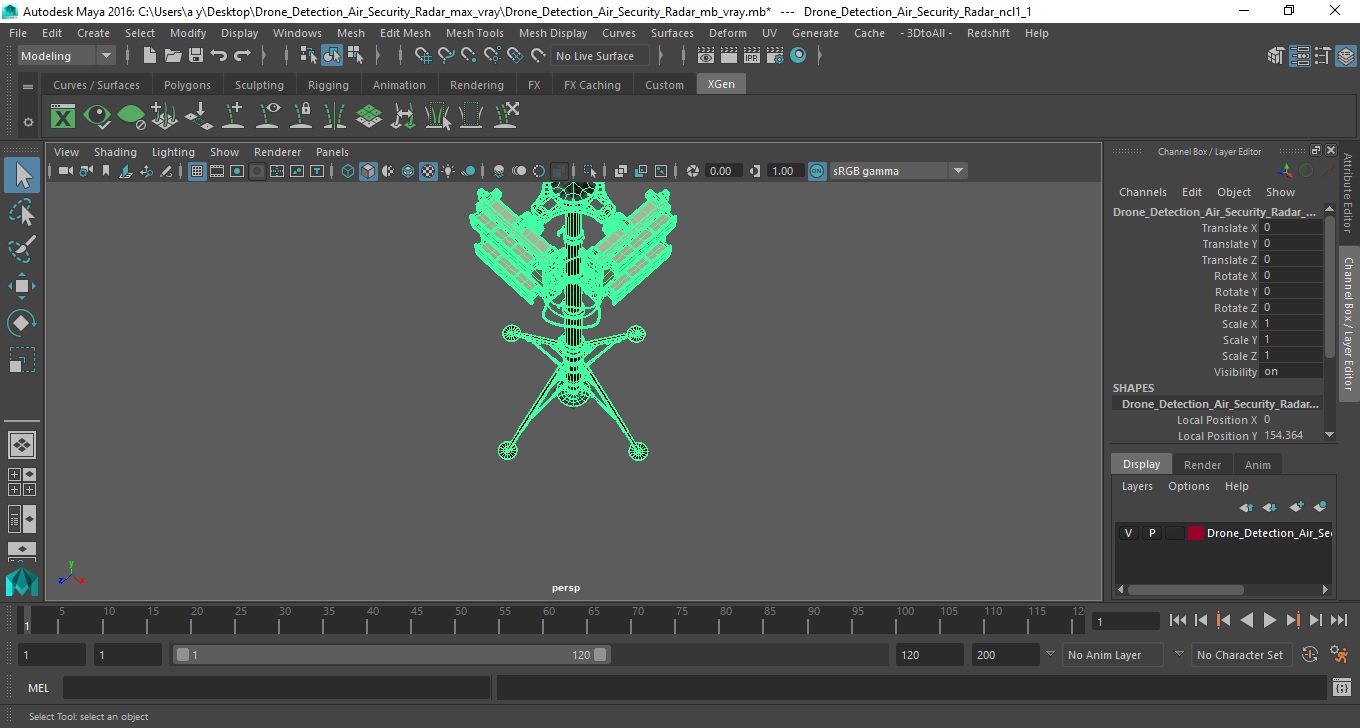This screenshot has height=728, width=1360.
Task: Click the red color swatch of the layer
Action: 1196,533
